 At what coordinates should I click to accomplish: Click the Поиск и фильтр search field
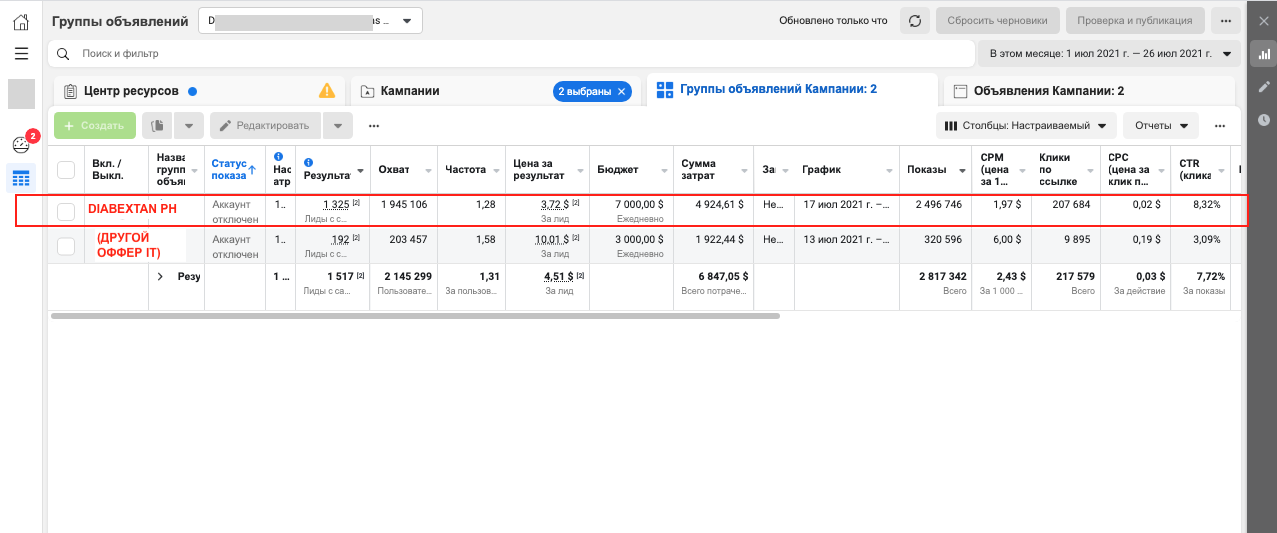point(510,53)
